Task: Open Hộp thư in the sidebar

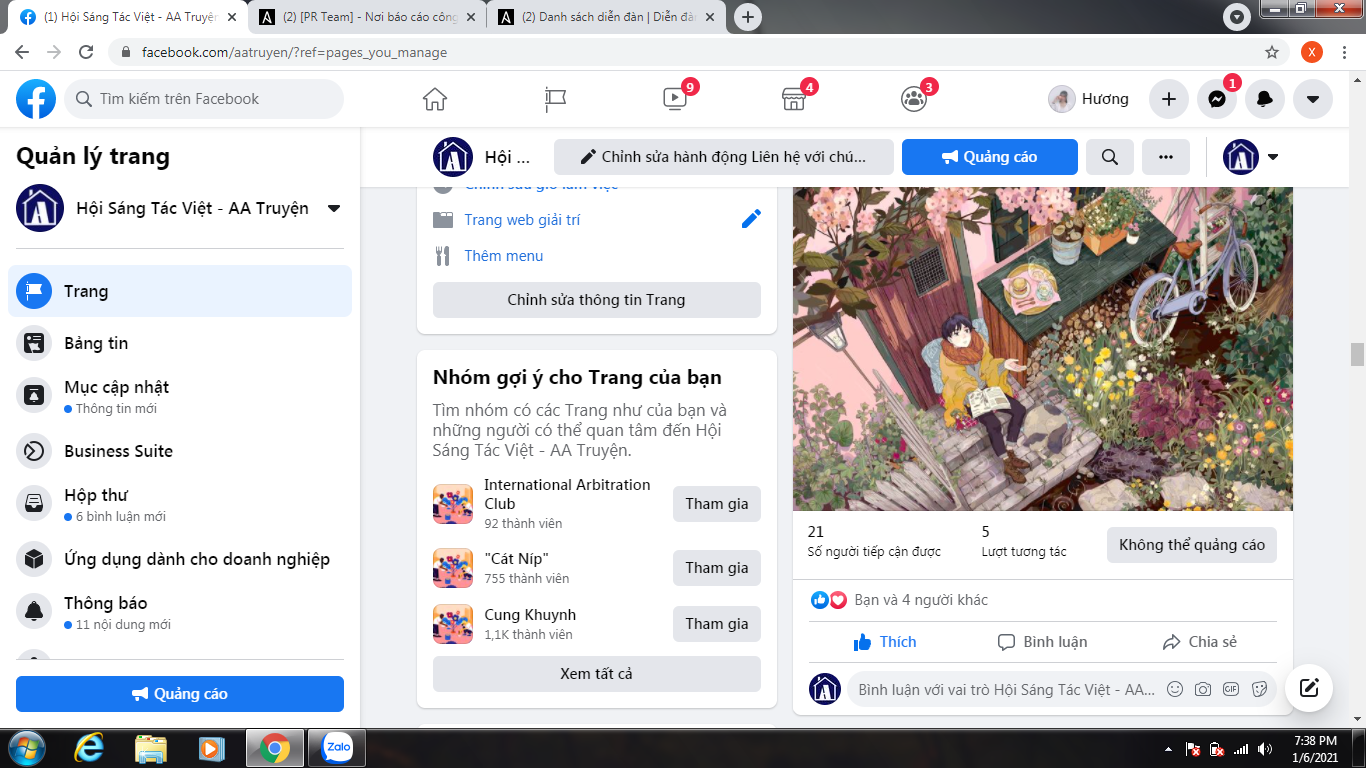Action: click(x=180, y=504)
